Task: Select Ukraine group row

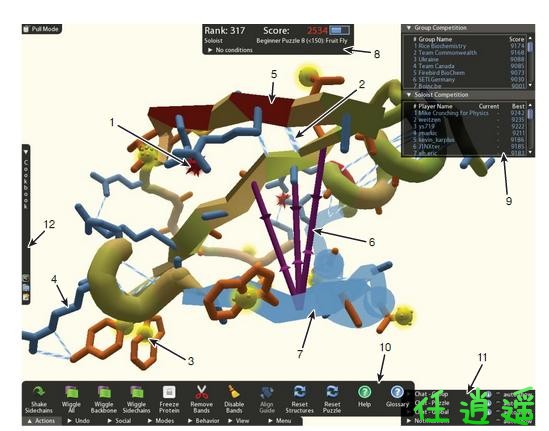Action: 468,59
